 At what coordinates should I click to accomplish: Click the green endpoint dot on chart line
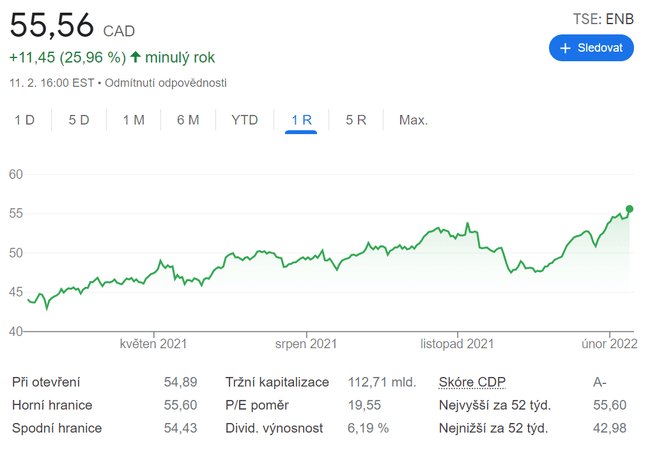pyautogui.click(x=629, y=209)
